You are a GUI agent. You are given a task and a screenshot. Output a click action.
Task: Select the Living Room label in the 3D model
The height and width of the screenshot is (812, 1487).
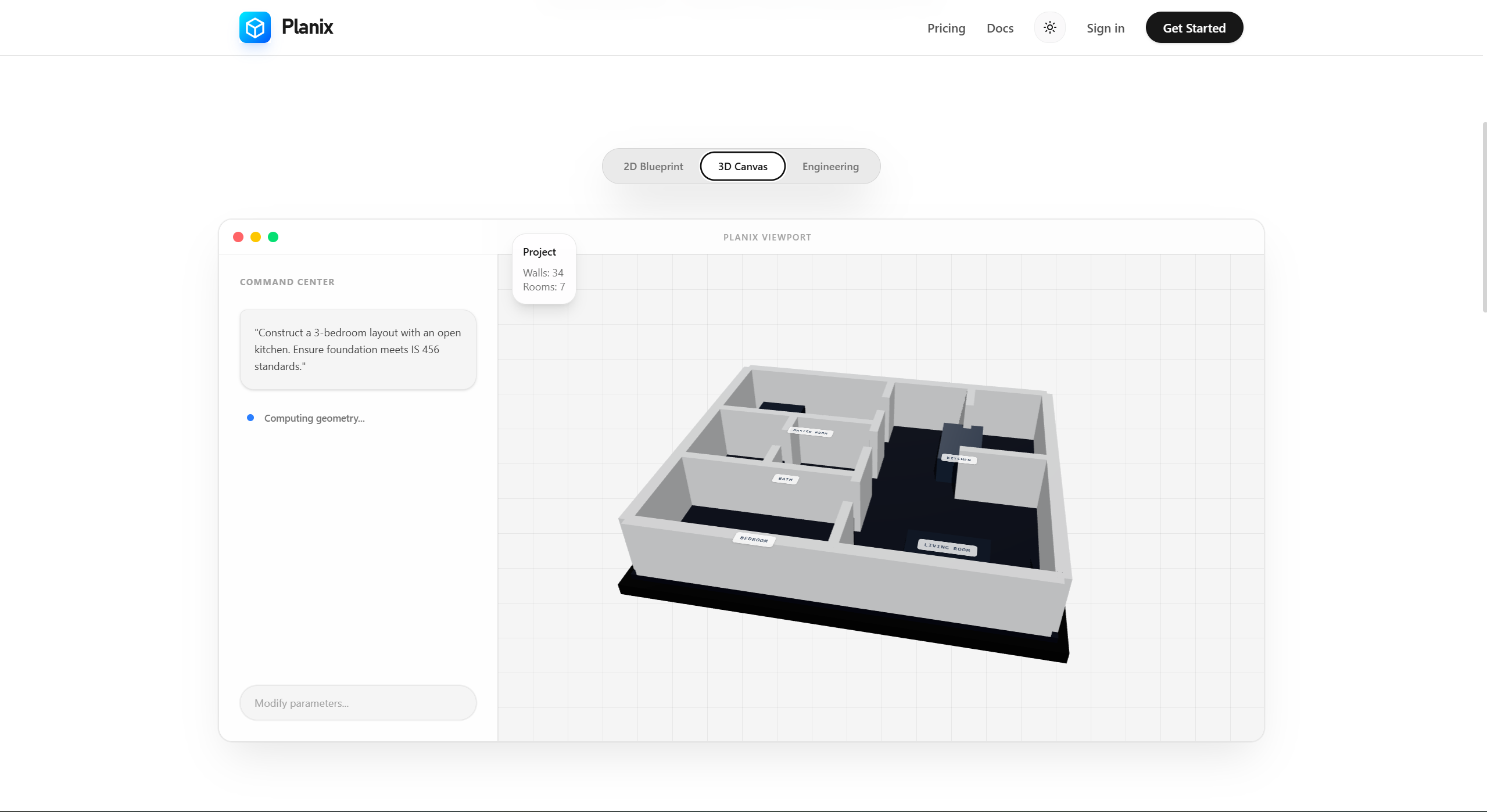click(x=947, y=547)
